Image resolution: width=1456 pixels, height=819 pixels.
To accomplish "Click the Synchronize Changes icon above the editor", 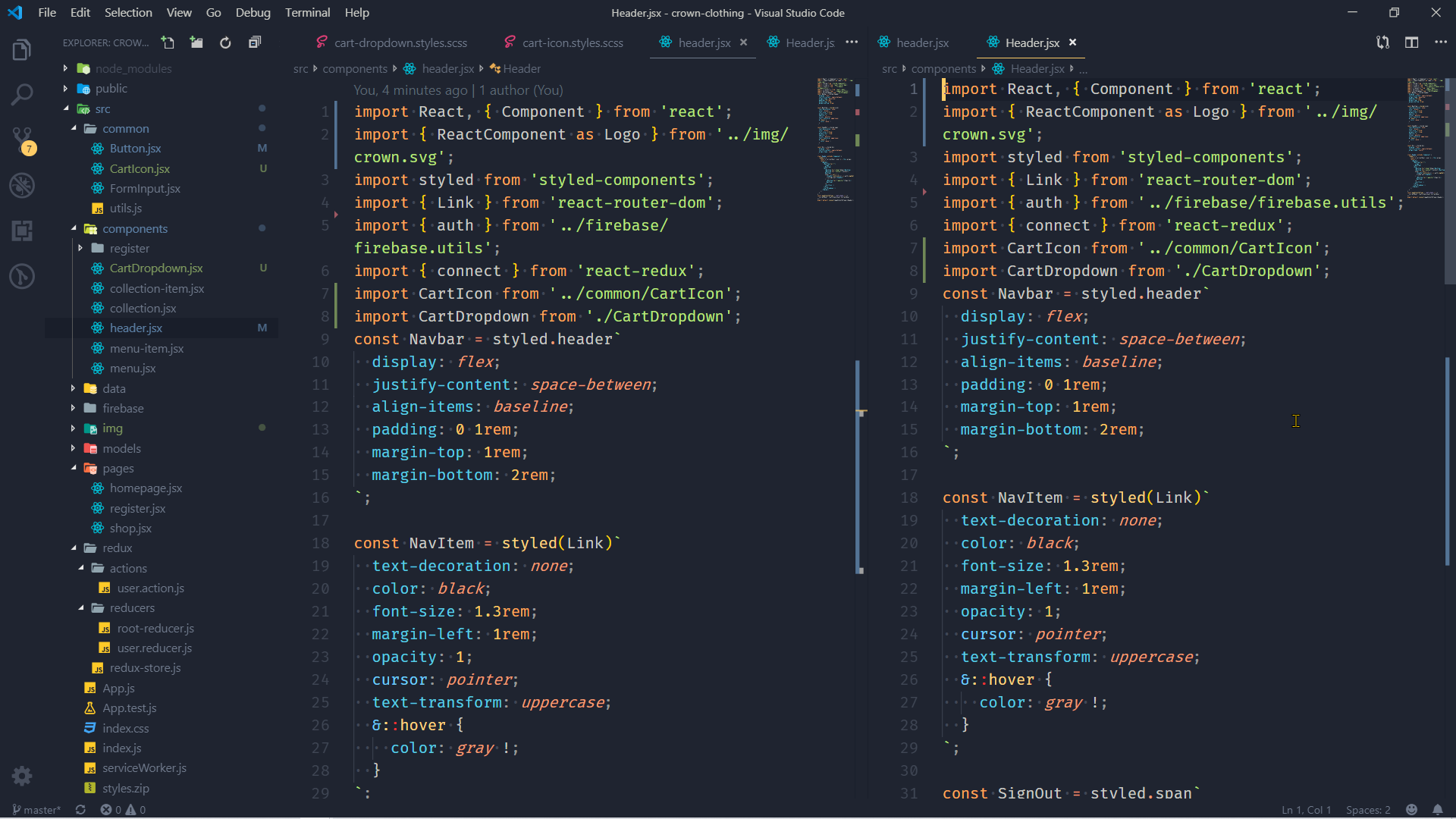I will tap(1382, 42).
